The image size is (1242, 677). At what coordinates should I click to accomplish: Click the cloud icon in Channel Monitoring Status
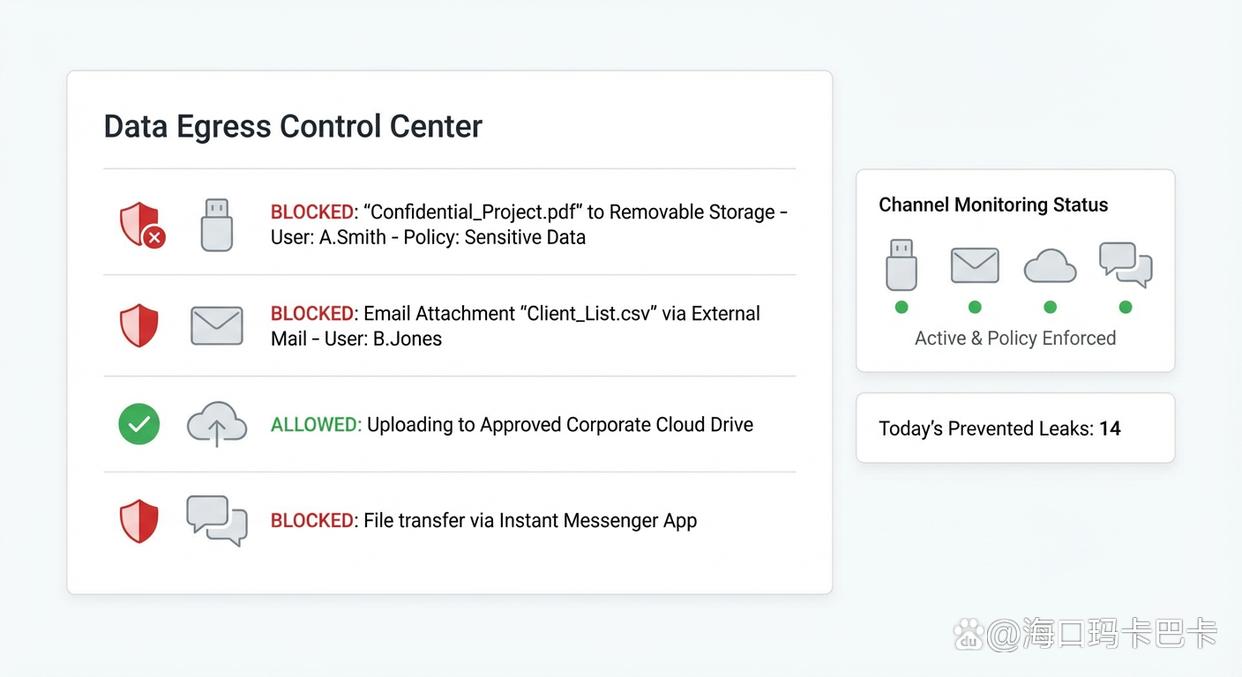(x=1050, y=266)
